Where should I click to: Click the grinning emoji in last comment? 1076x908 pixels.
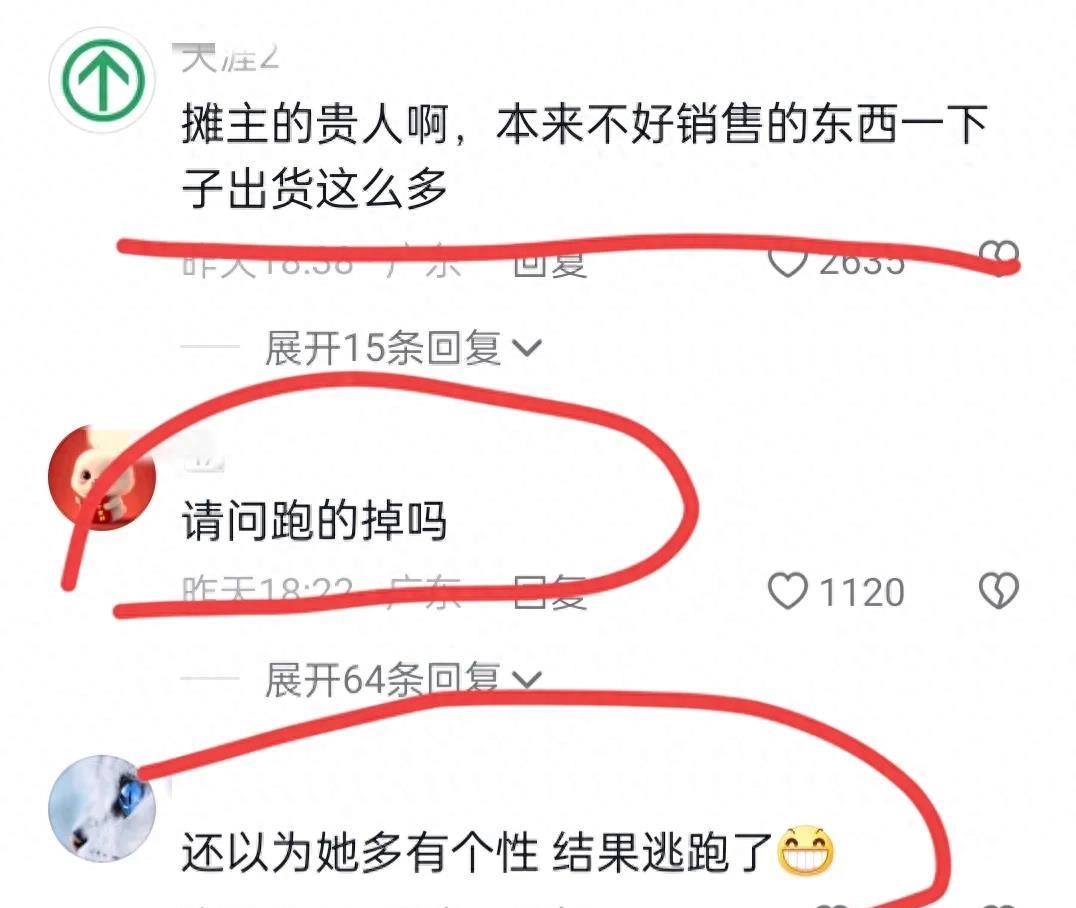click(x=806, y=851)
